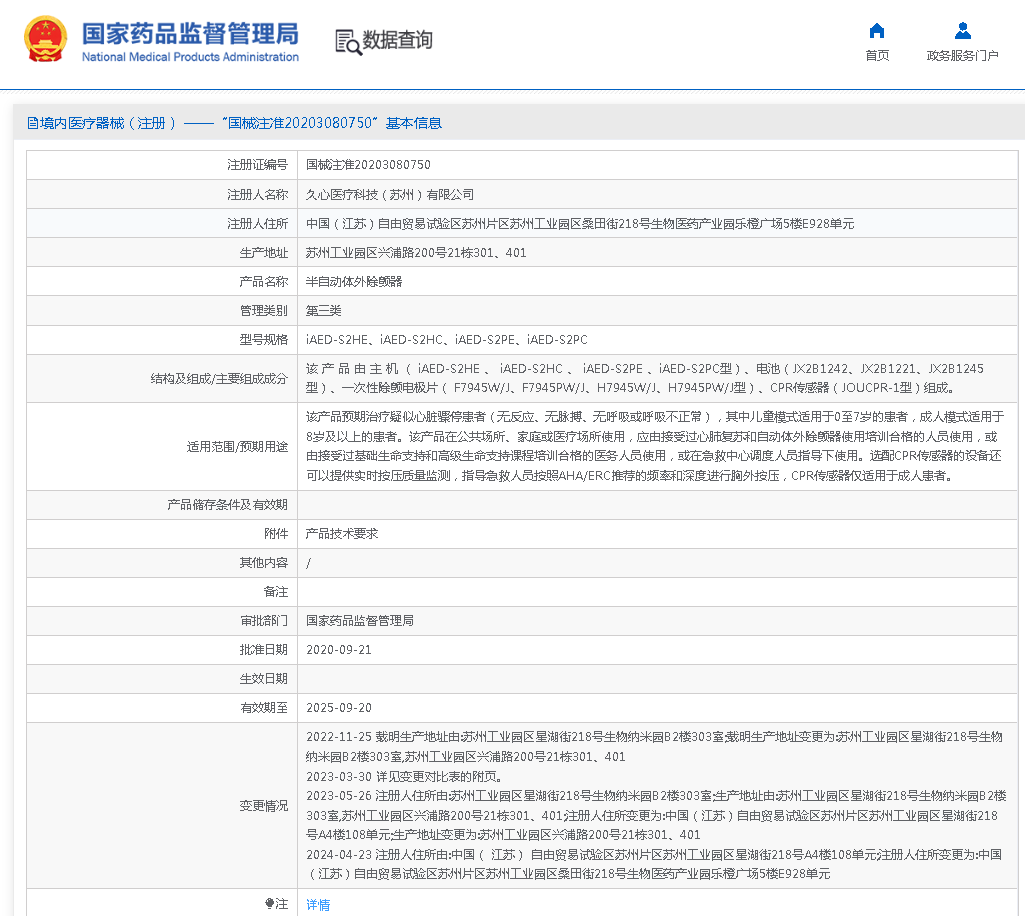The height and width of the screenshot is (916, 1025).
Task: Click the 产品技术要求 attachment cell
Action: pos(341,534)
